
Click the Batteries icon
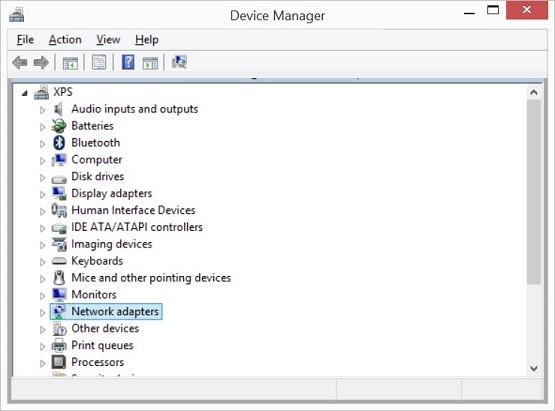59,126
